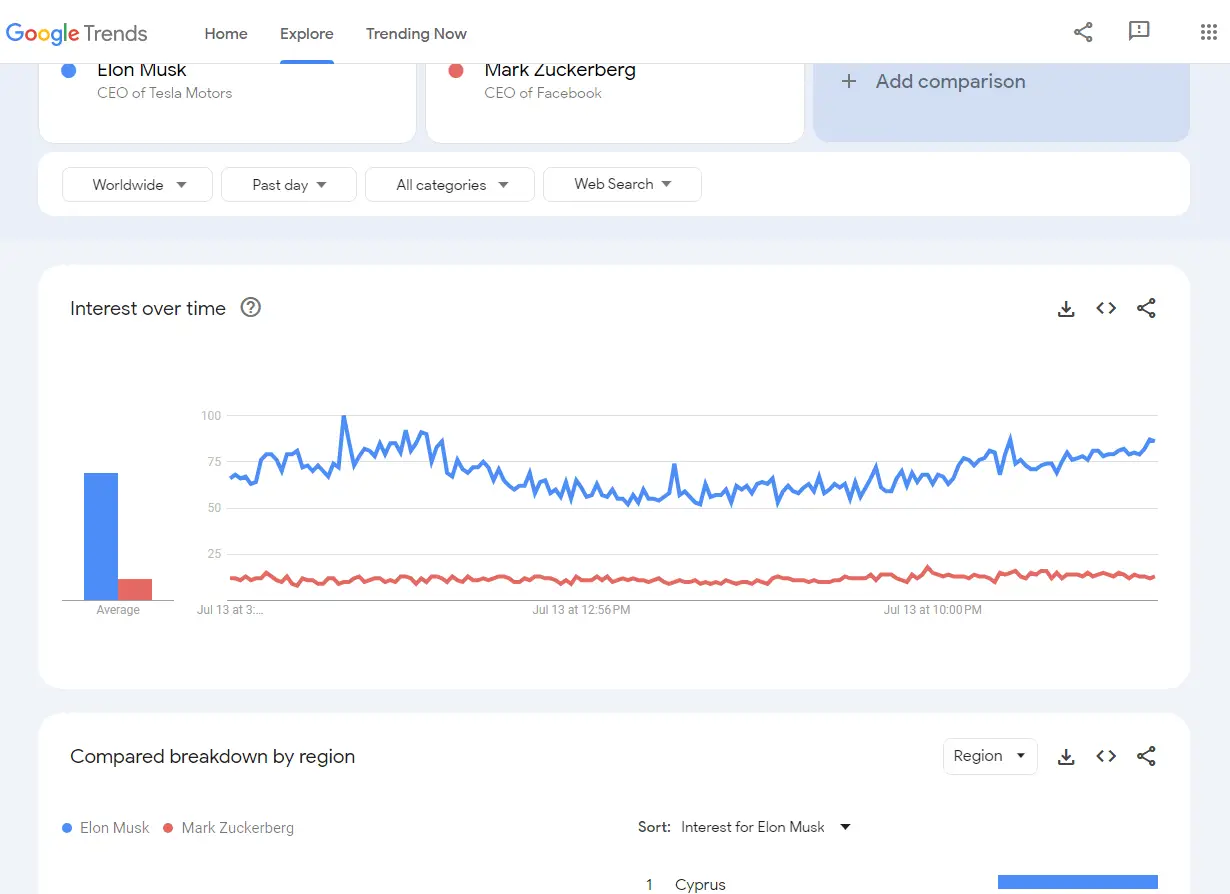Download Interest over time CSV

tap(1066, 309)
